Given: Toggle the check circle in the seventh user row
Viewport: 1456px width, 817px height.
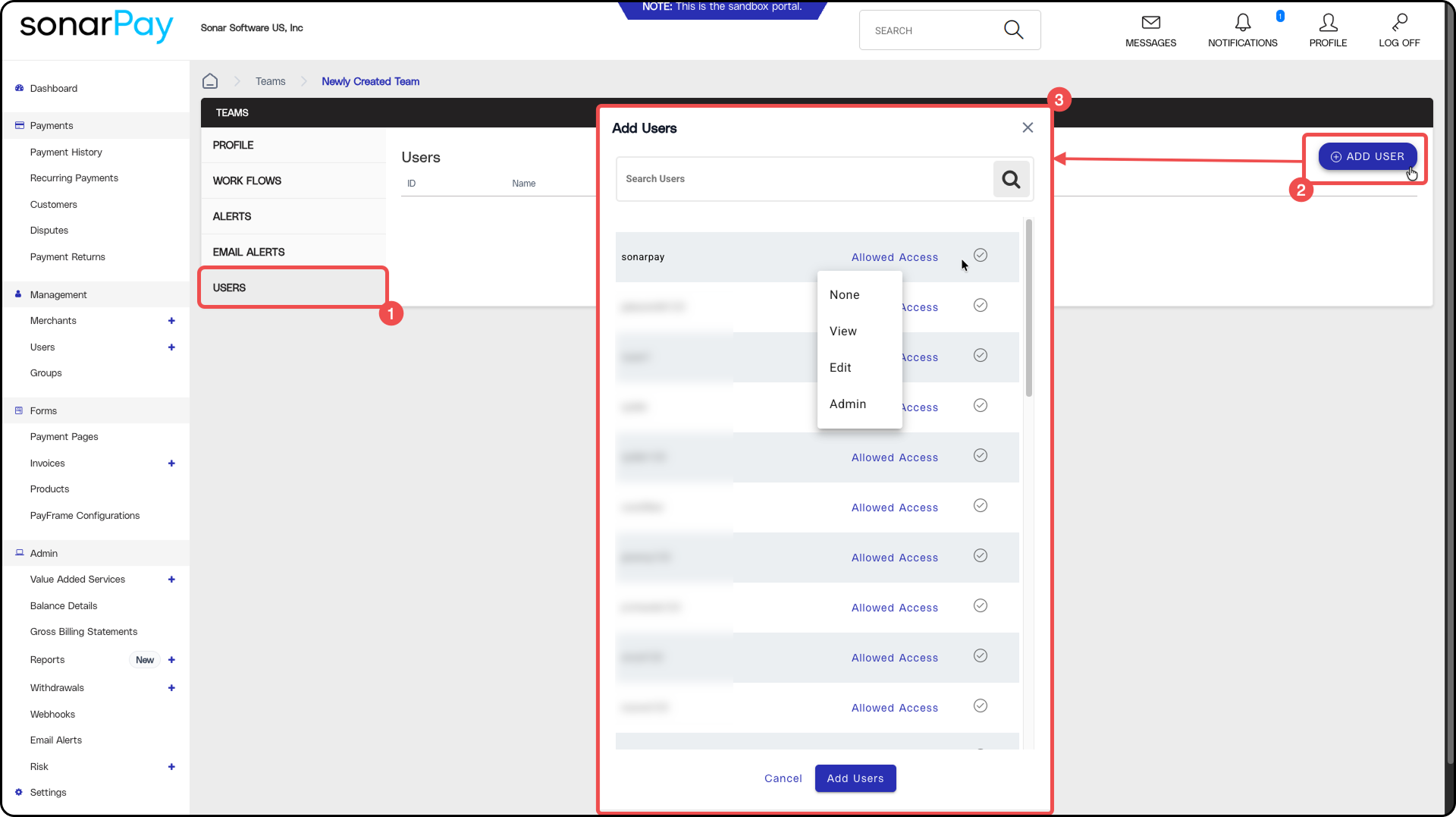Looking at the screenshot, I should [x=981, y=556].
